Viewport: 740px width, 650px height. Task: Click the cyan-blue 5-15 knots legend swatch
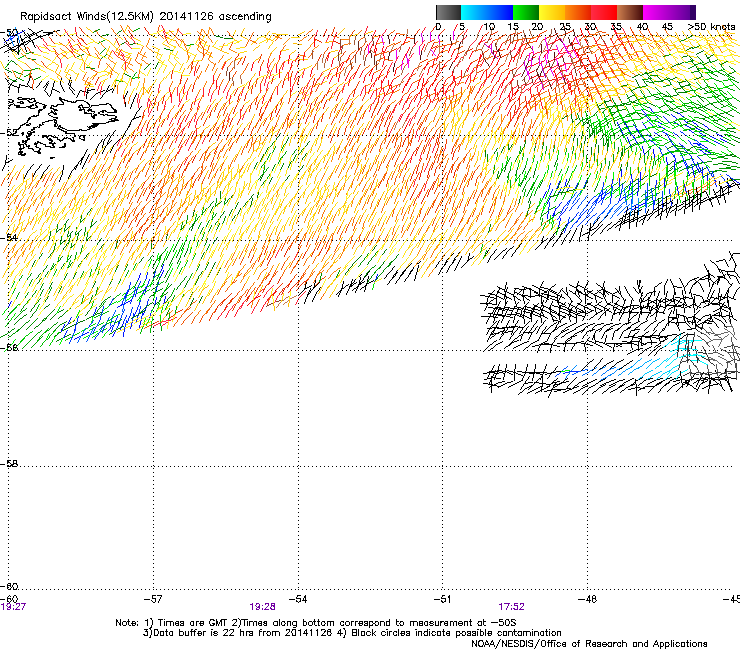tap(487, 12)
